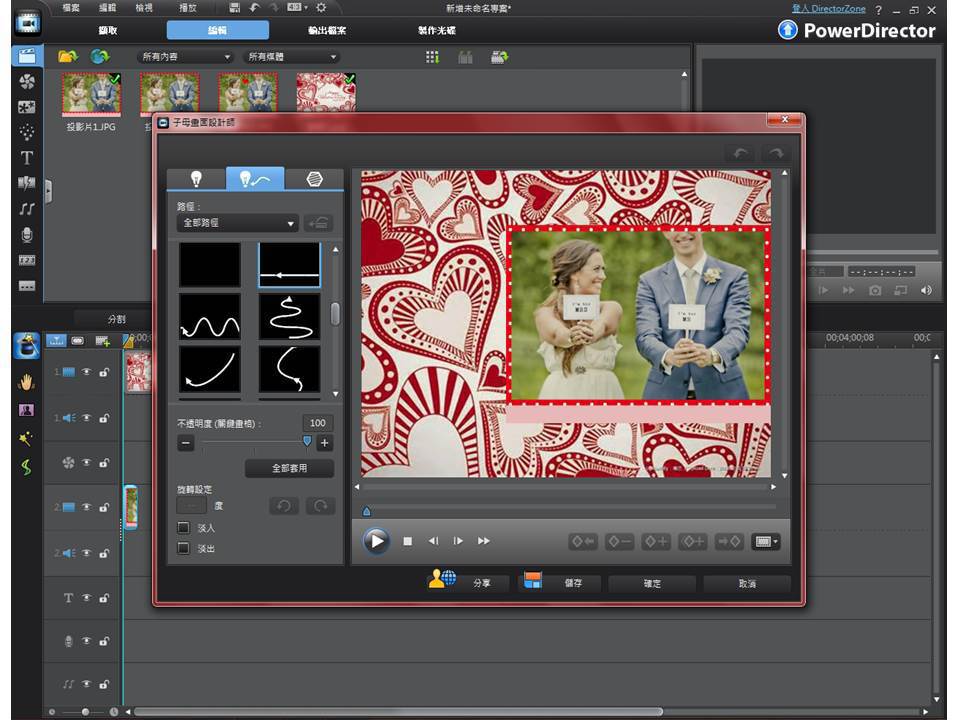Click the help question mark icon
The image size is (960, 720).
pos(879,10)
